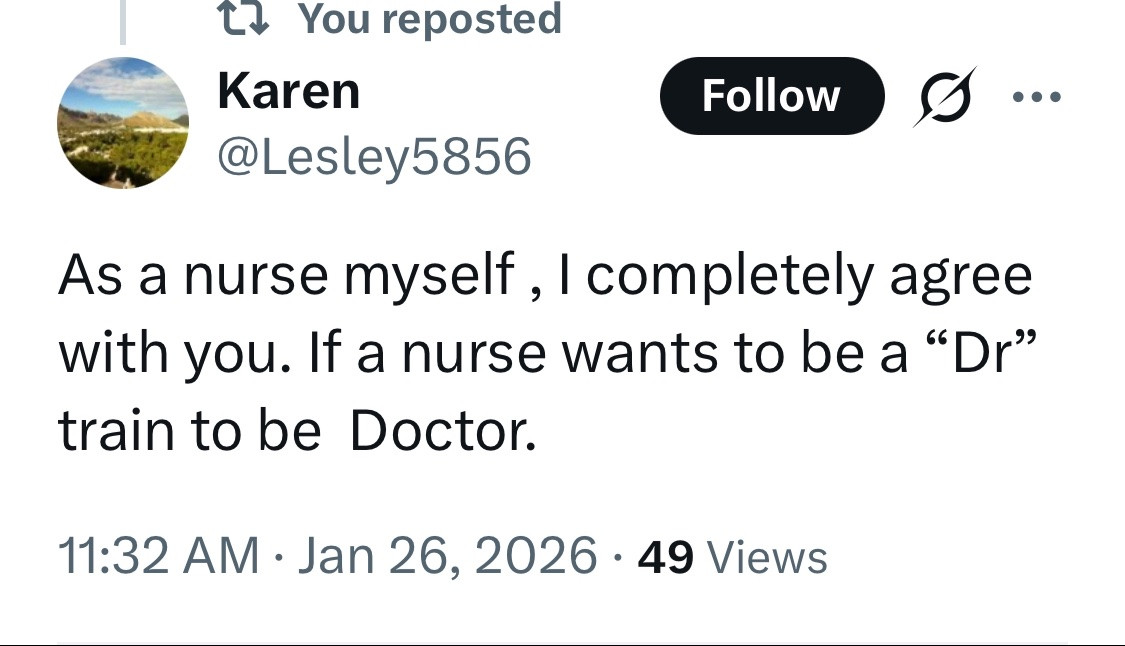Click the Jan 26, 2026 date

coord(447,556)
